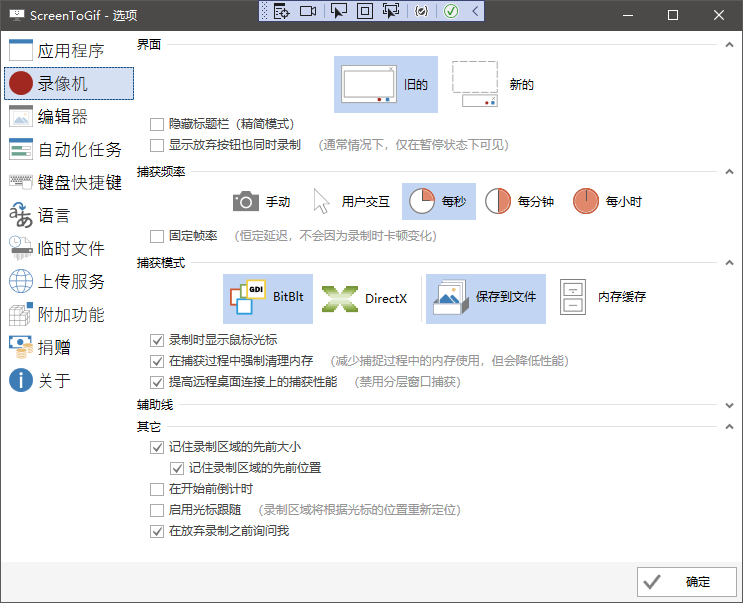Select 保存到文件 storage option
743x603 pixels.
[x=486, y=299]
